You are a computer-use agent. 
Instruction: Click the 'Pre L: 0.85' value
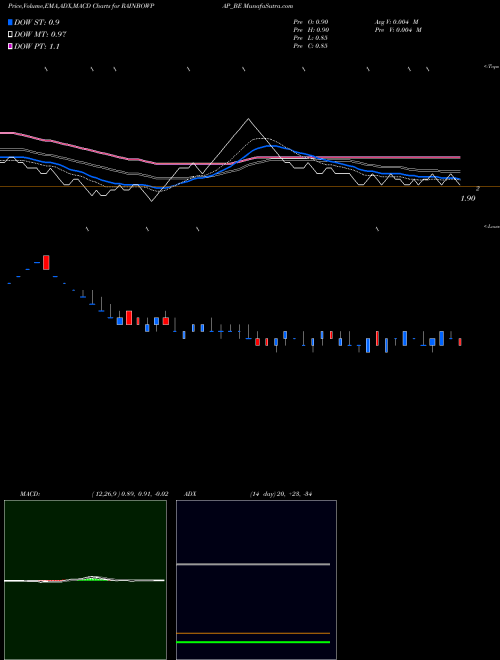(311, 38)
